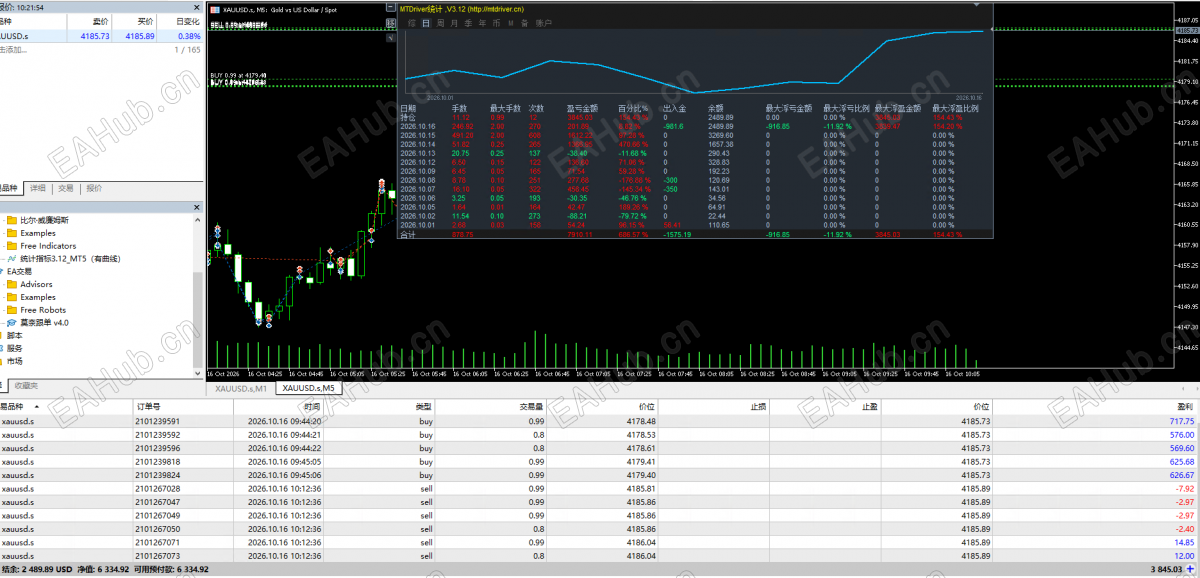Switch to the 详细 tab in Market Watch
Screen dimensions: 1200x578
[x=37, y=188]
